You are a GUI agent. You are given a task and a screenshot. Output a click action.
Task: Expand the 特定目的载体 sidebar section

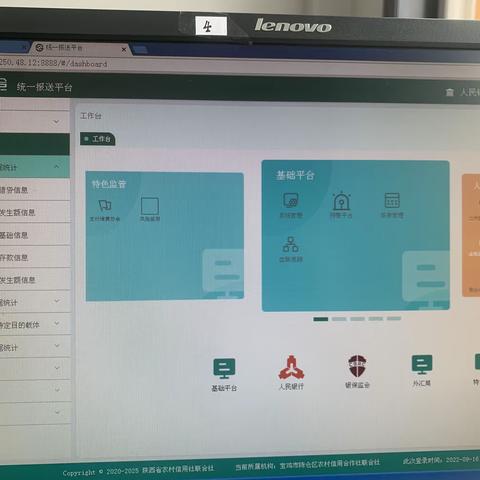pyautogui.click(x=35, y=324)
